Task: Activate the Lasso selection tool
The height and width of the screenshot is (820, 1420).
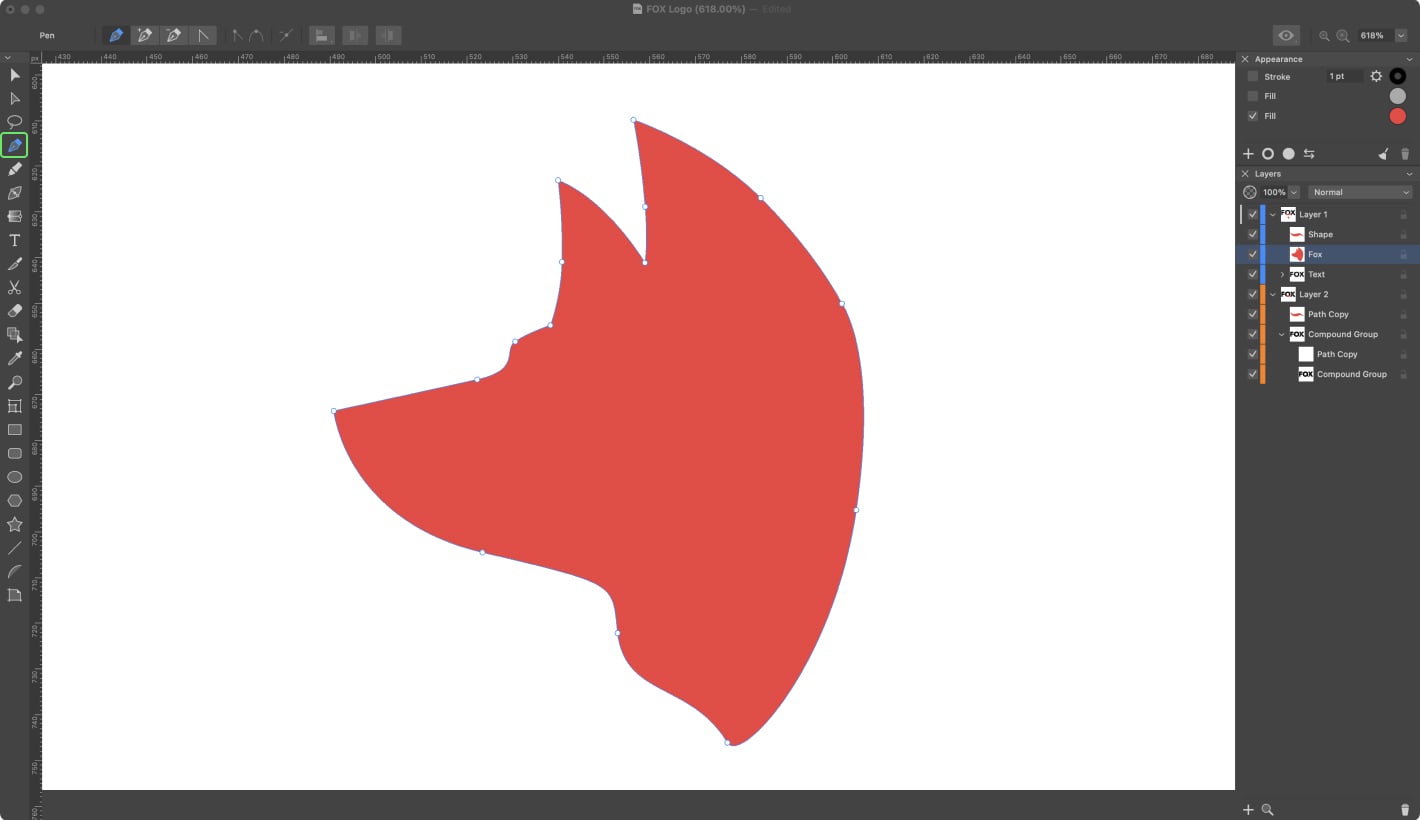Action: pos(14,122)
